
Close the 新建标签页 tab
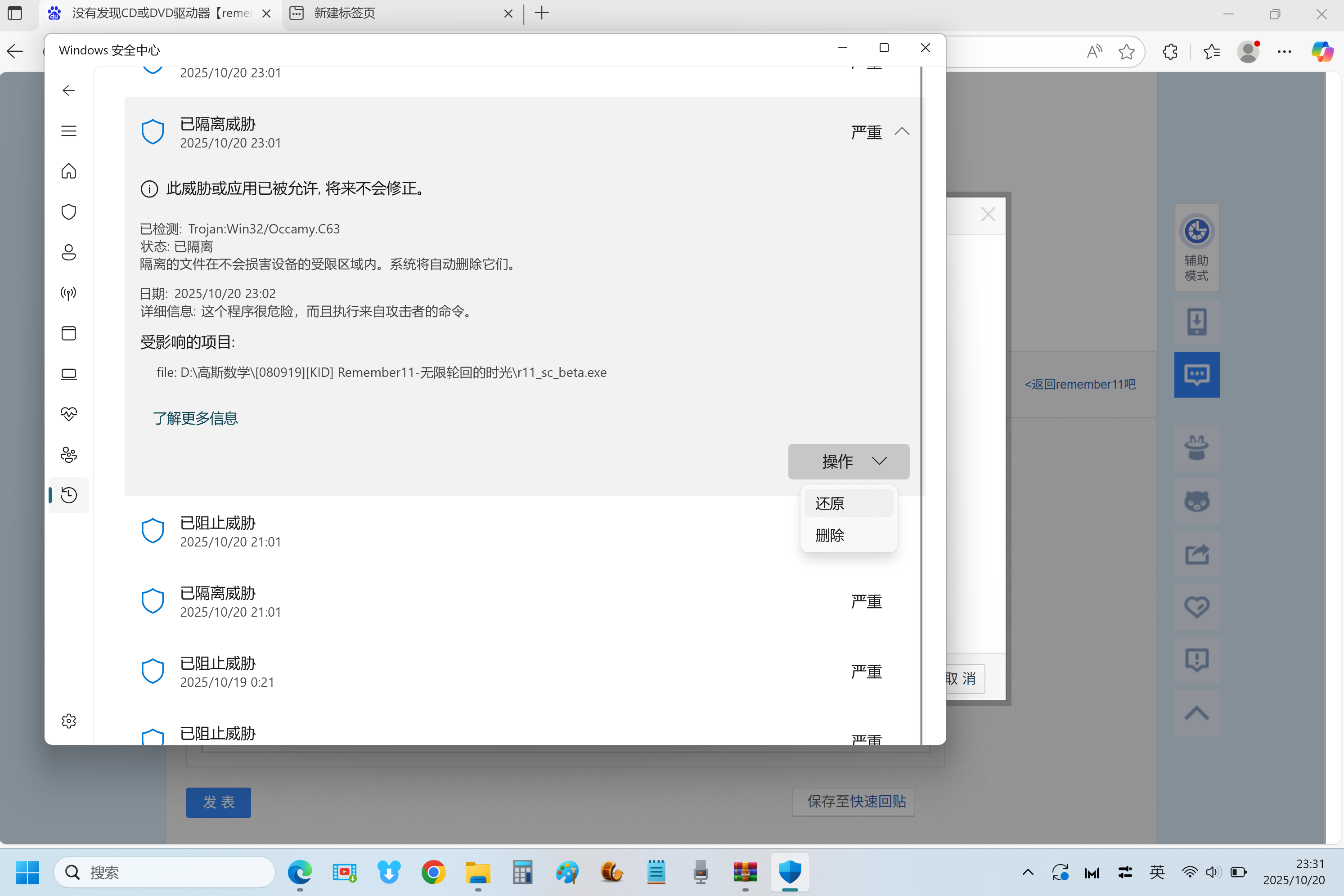[508, 13]
